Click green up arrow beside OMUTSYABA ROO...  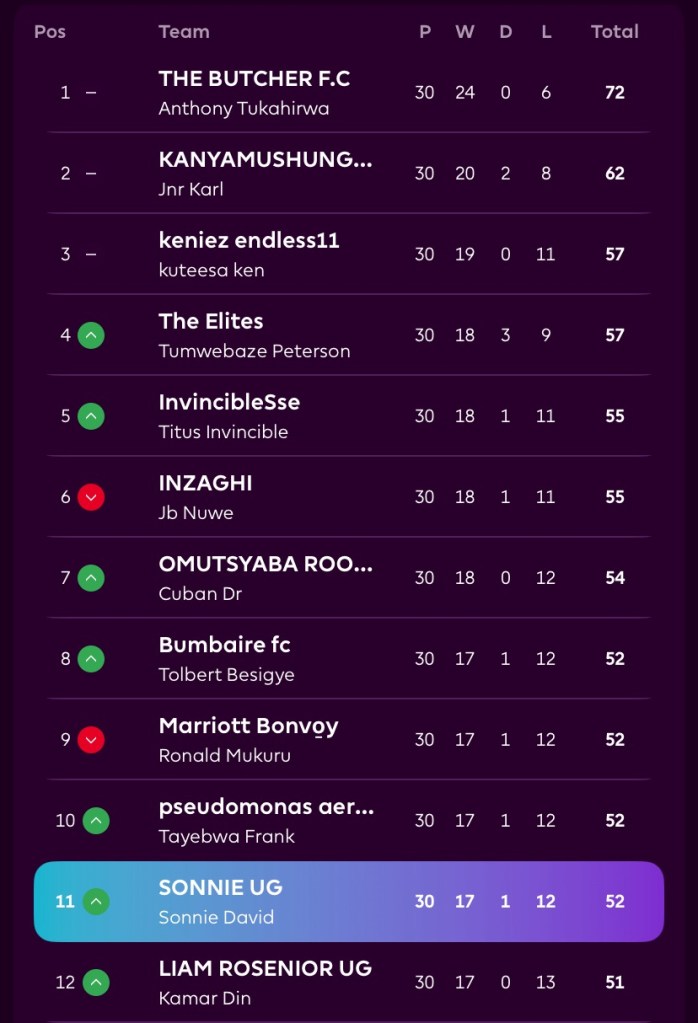(91, 578)
